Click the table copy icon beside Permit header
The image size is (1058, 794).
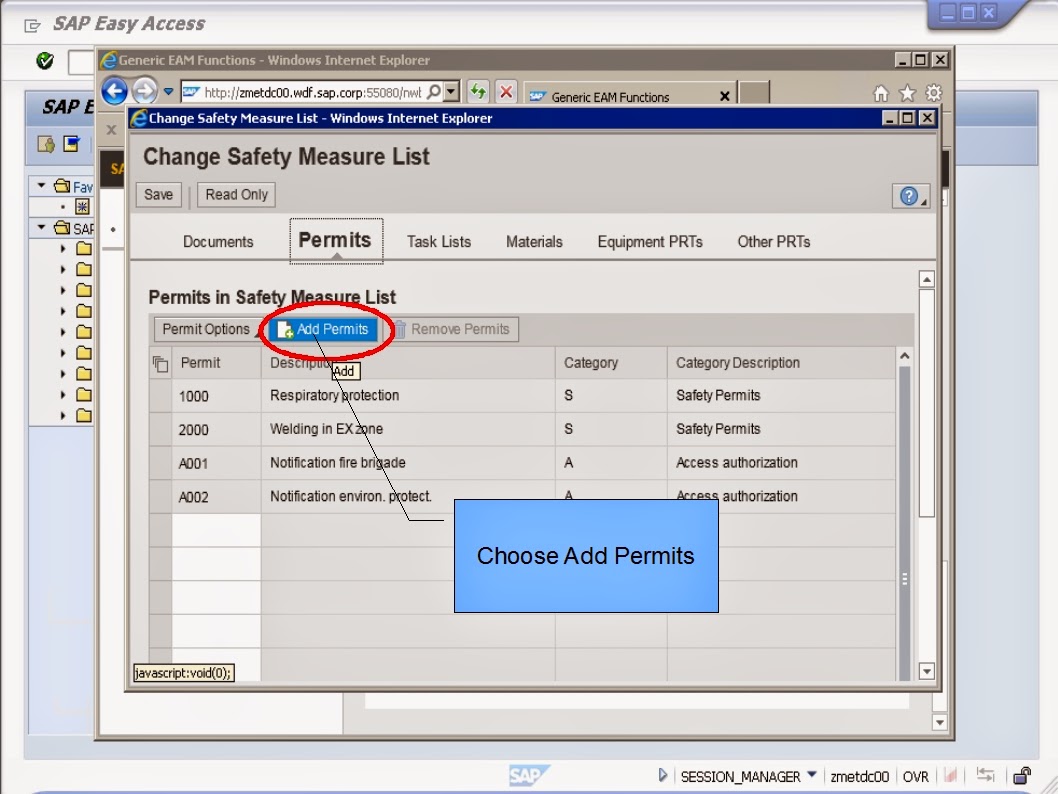click(158, 363)
